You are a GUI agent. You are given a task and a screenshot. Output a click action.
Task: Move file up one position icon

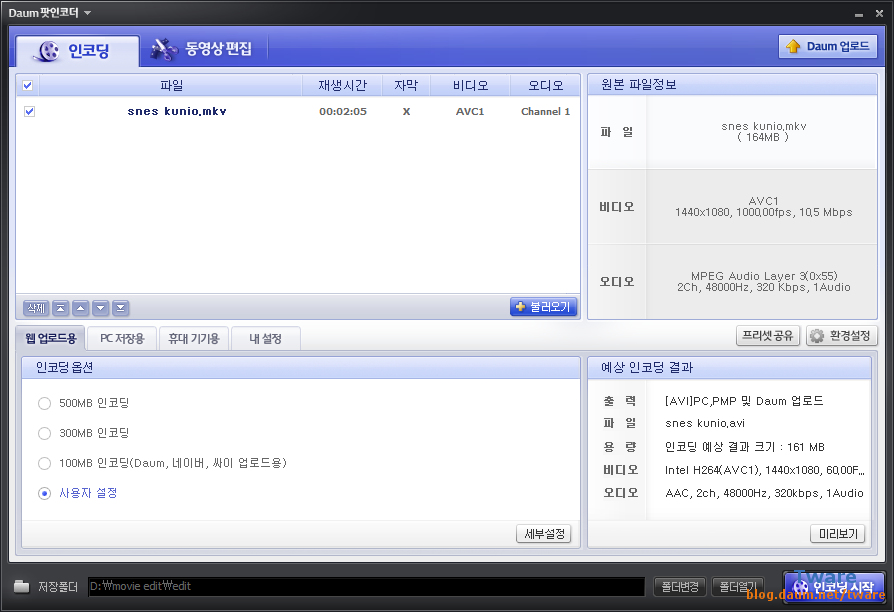click(x=80, y=308)
